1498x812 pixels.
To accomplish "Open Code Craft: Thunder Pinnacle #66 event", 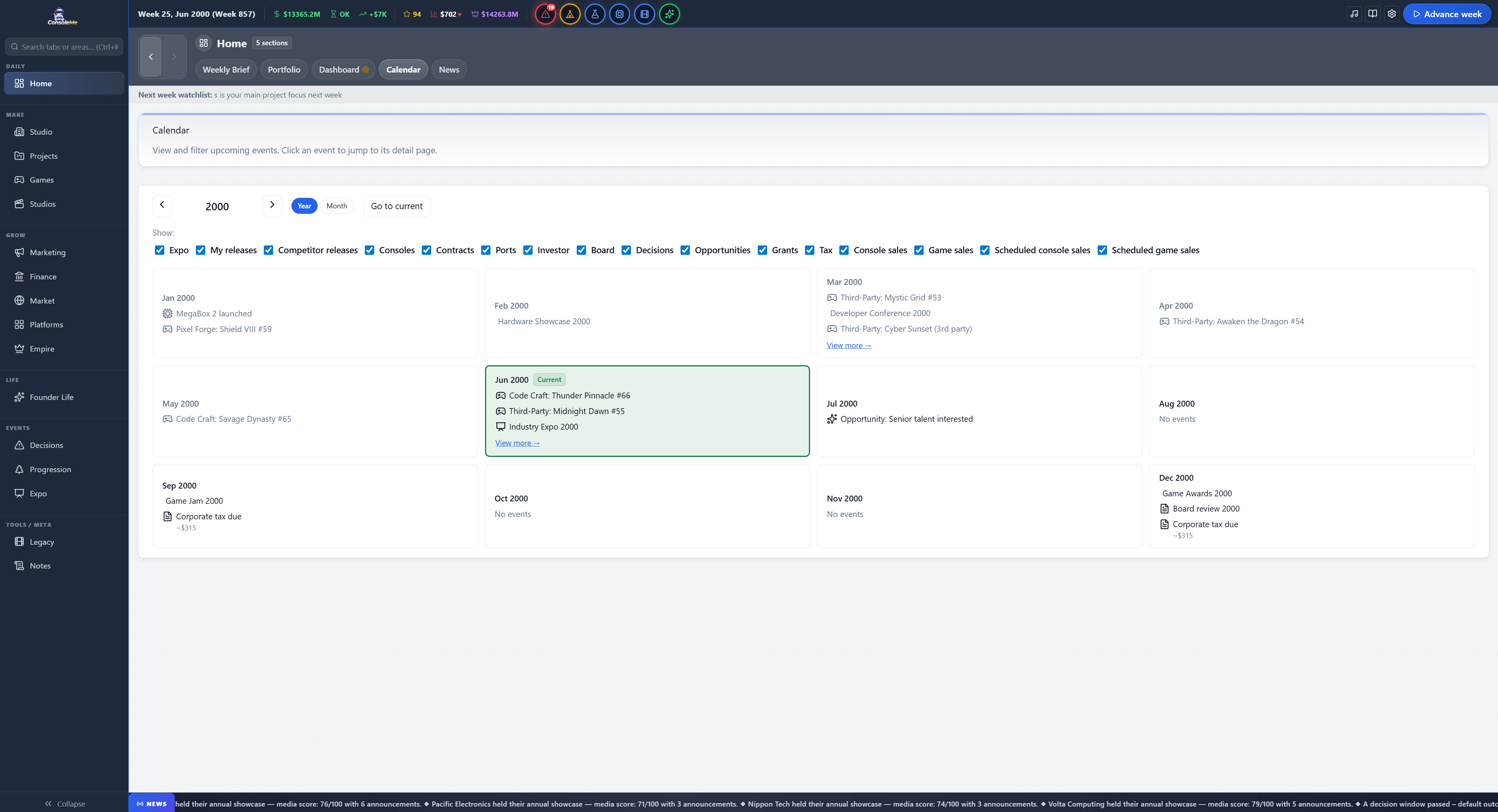I will click(x=562, y=396).
